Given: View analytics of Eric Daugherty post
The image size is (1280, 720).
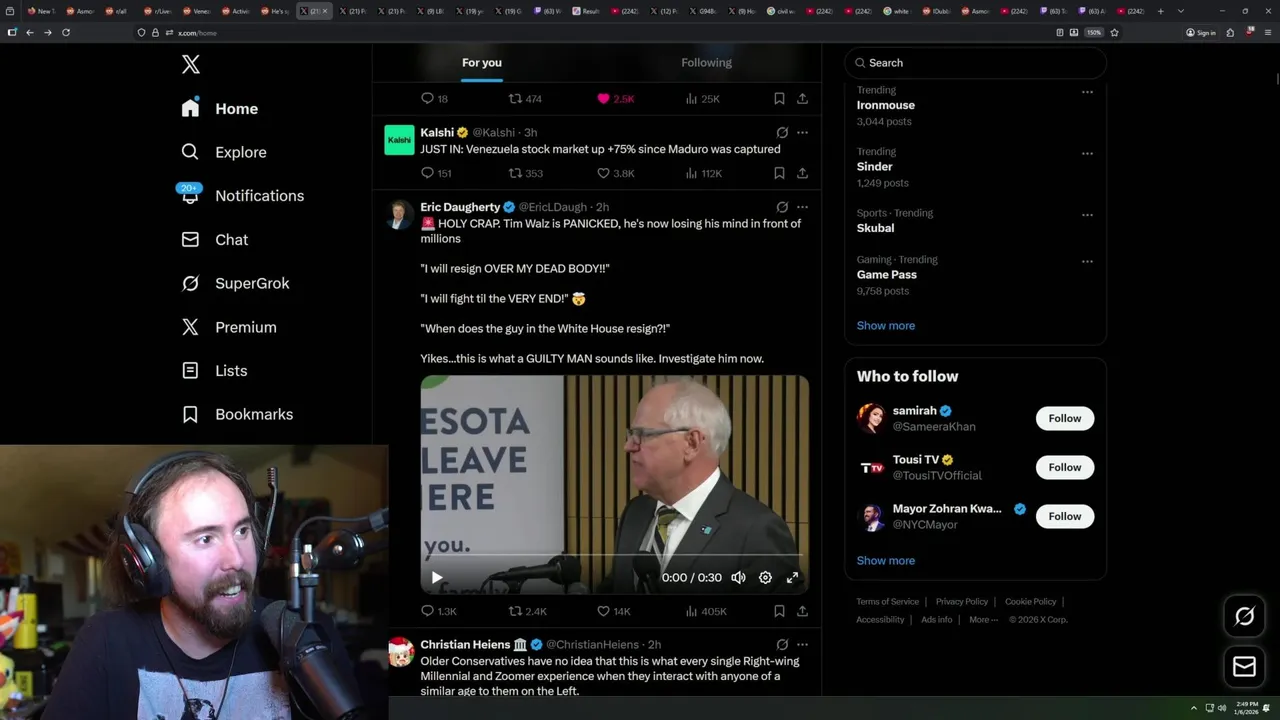Looking at the screenshot, I should click(x=705, y=611).
